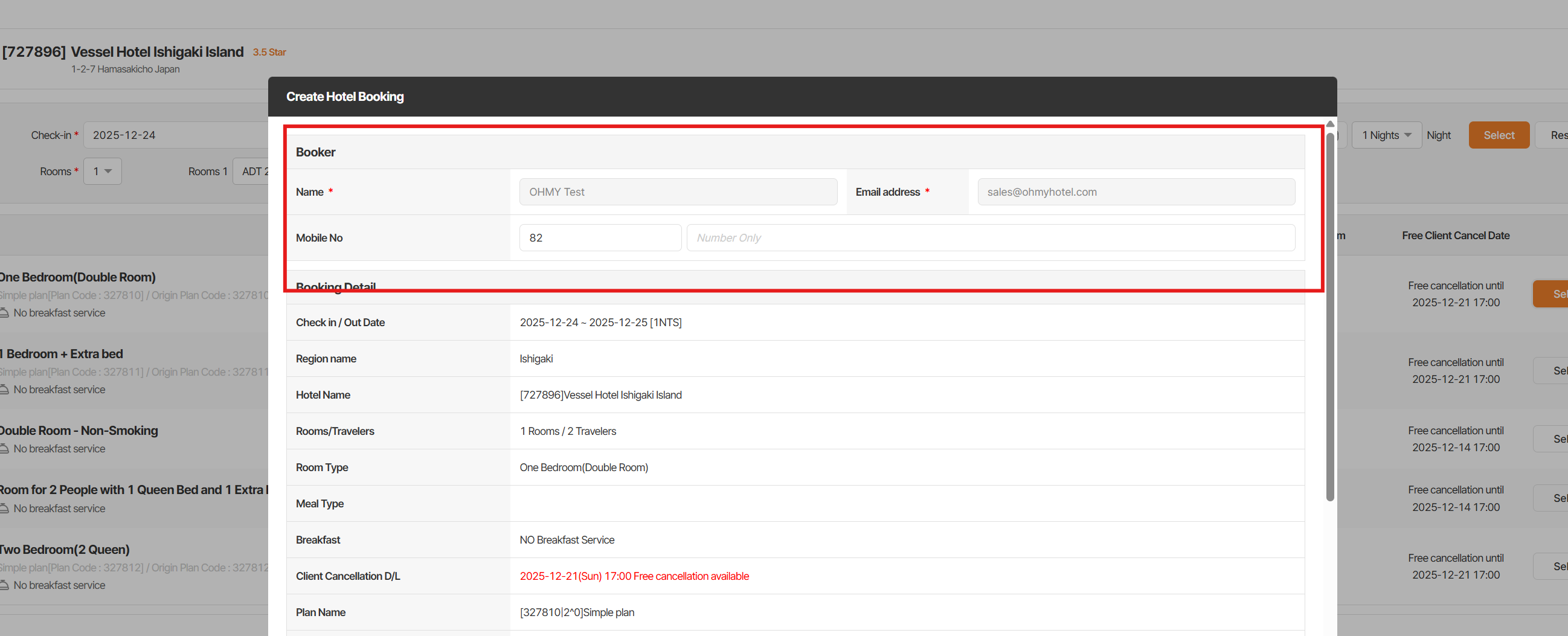Screen dimensions: 1568x636
Task: Open the '1 Nights' dropdown
Action: (x=1387, y=135)
